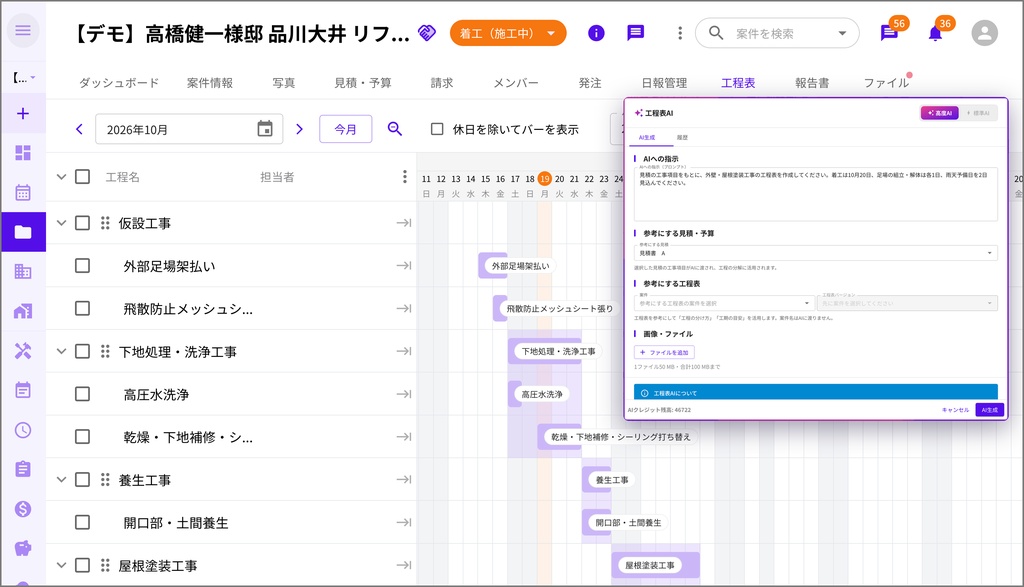Click indent arrow on 仮設工事 row
This screenshot has width=1024, height=587.
404,223
